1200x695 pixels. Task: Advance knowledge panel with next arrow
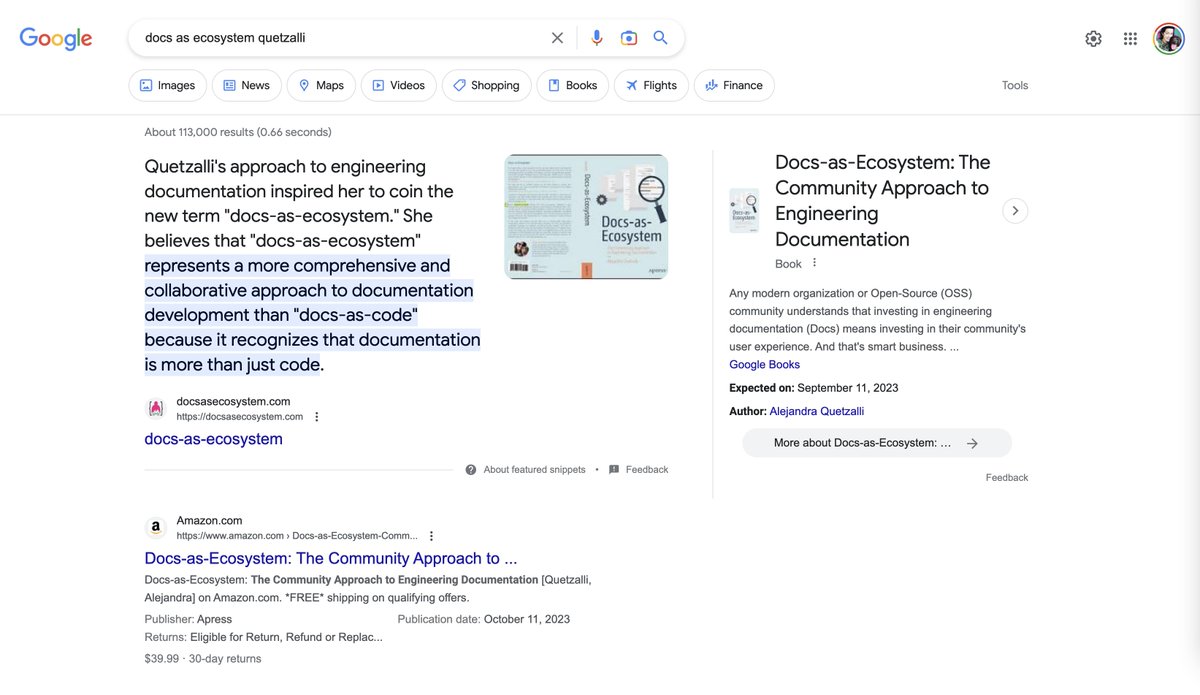(x=1015, y=211)
